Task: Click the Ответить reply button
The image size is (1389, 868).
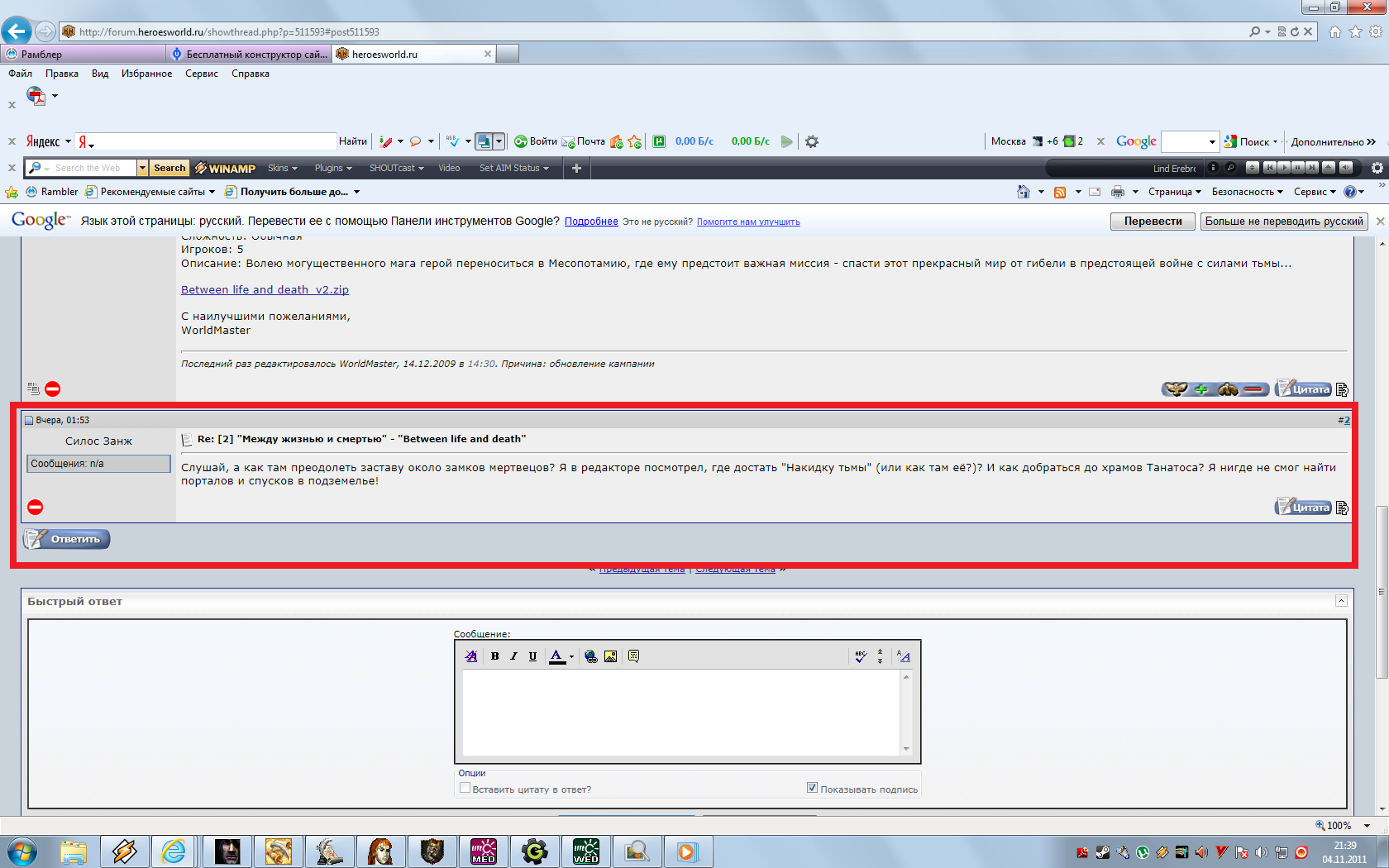Action: point(67,539)
